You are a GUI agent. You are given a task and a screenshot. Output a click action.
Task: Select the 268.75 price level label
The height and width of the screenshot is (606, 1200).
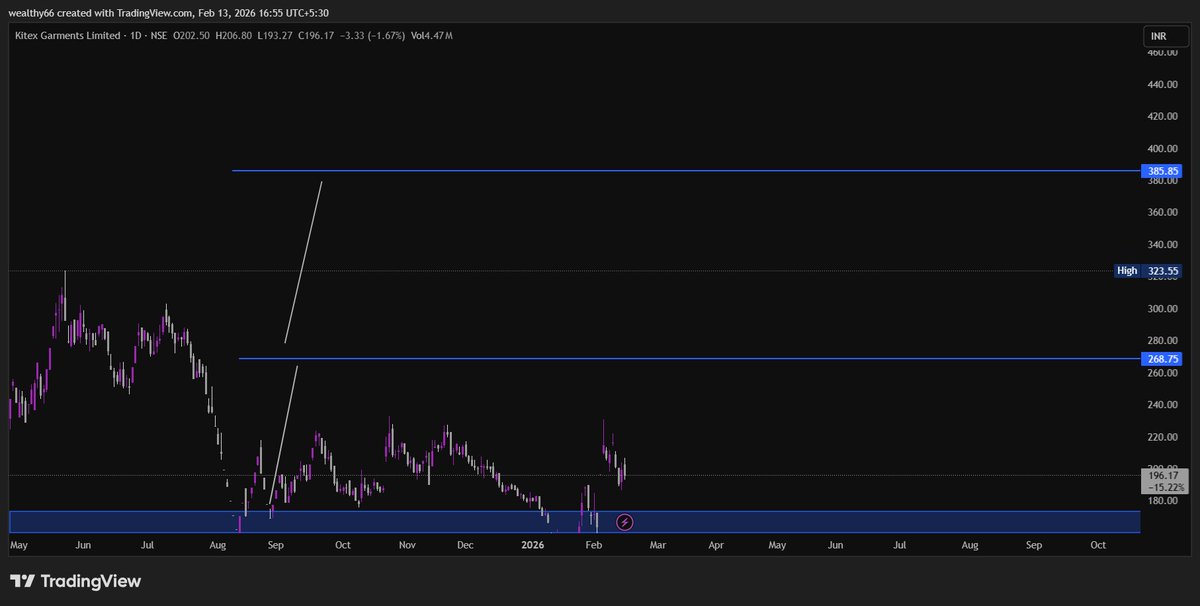[x=1161, y=358]
